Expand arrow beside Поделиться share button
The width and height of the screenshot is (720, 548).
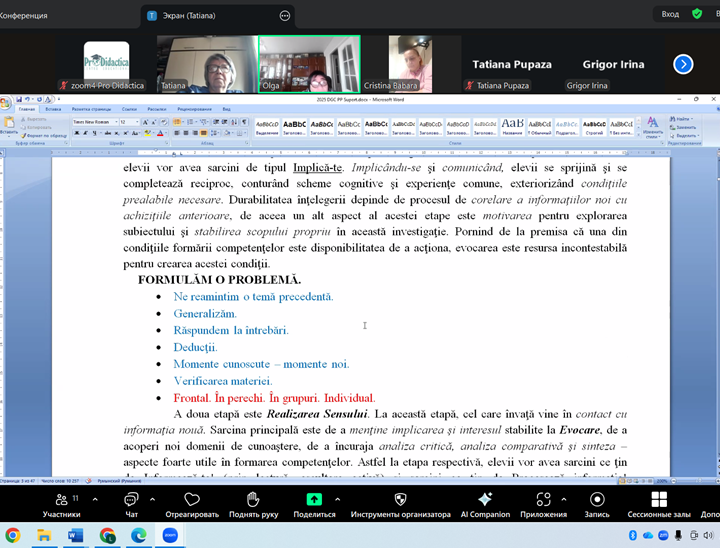pyautogui.click(x=337, y=498)
